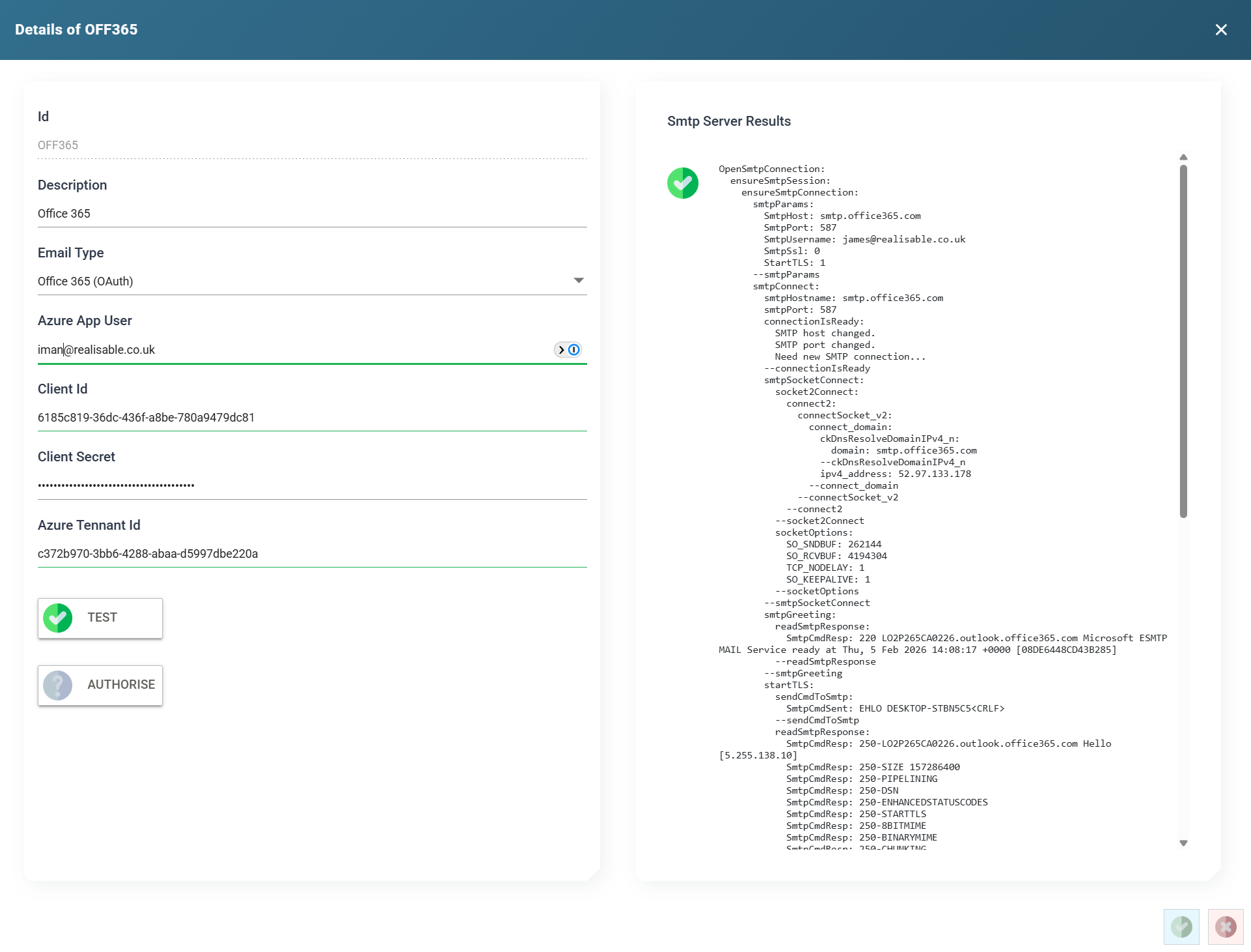
Task: Click the 'SMTP host changed.' log line
Action: [825, 333]
